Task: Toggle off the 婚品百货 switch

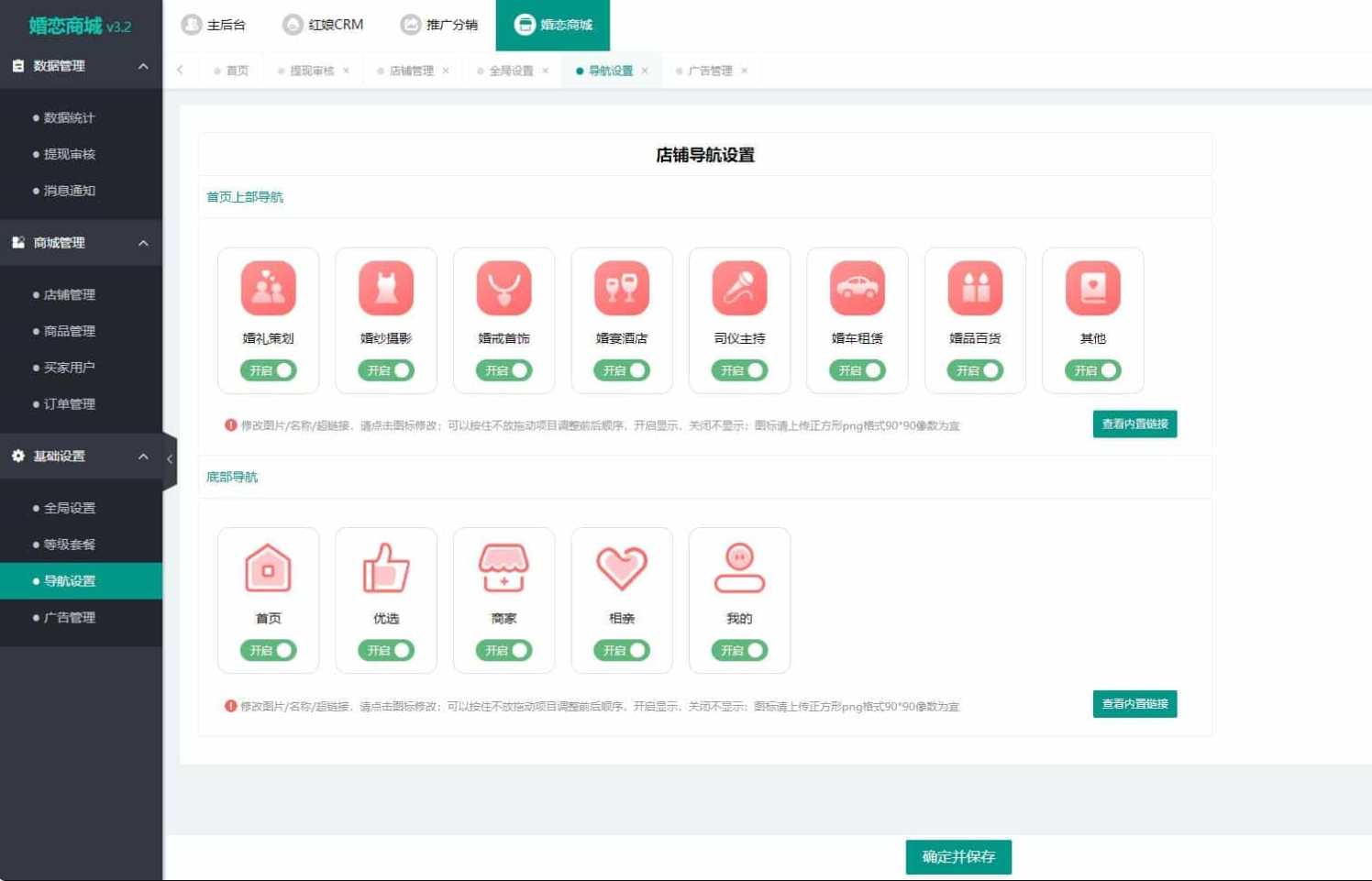Action: coord(975,370)
